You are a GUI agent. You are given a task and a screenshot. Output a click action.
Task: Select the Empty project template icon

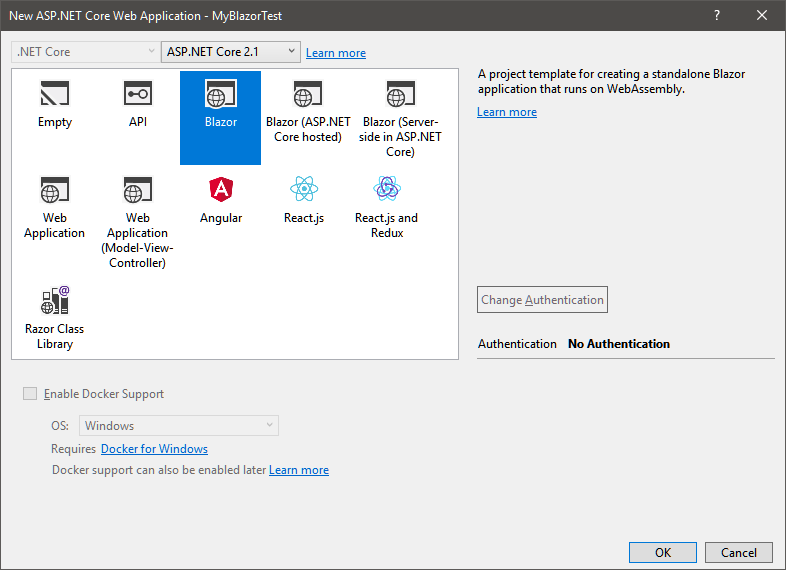(x=55, y=94)
